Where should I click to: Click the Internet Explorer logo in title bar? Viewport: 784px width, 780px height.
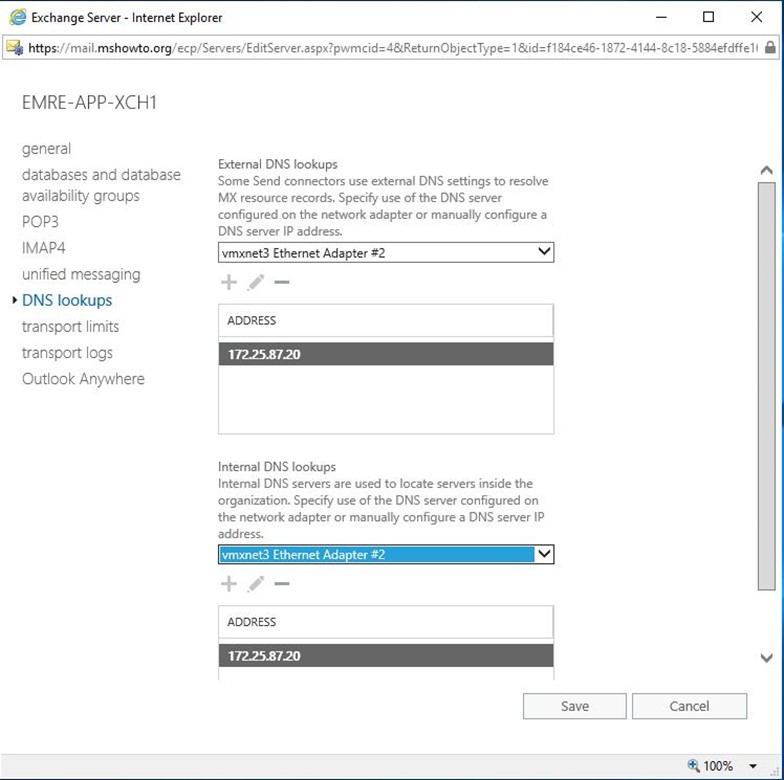[x=18, y=18]
